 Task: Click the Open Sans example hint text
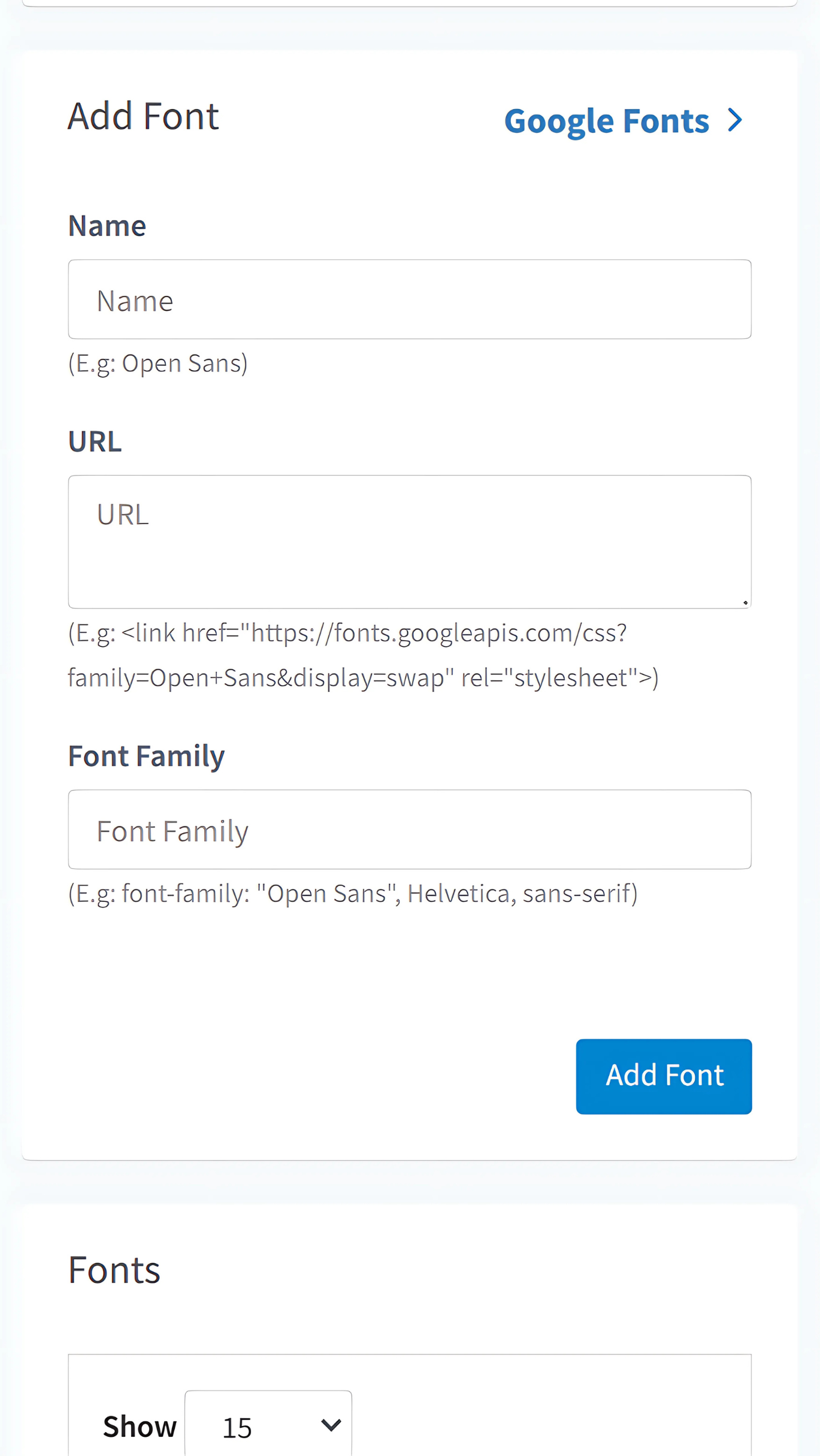click(158, 364)
